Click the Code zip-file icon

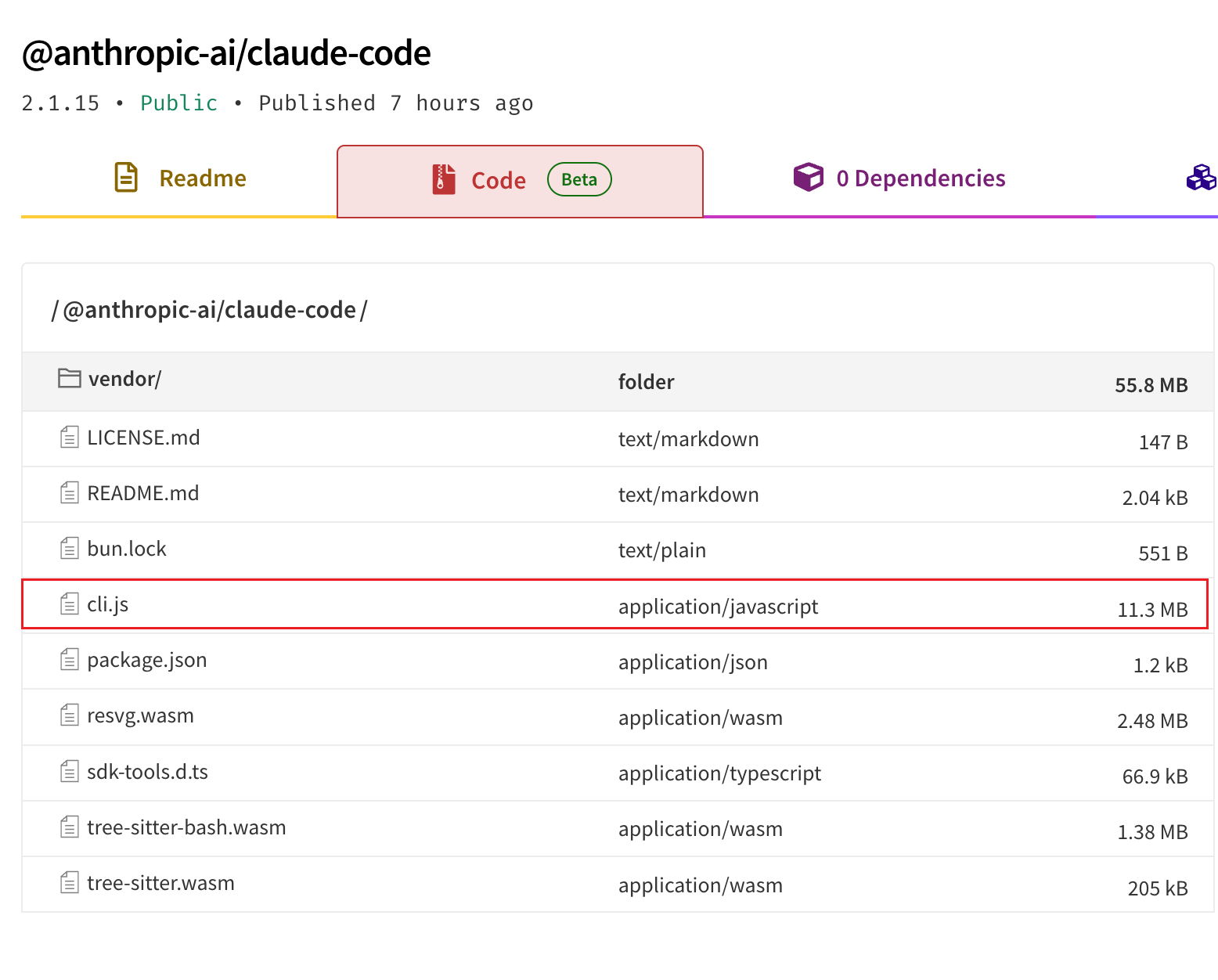pyautogui.click(x=444, y=179)
